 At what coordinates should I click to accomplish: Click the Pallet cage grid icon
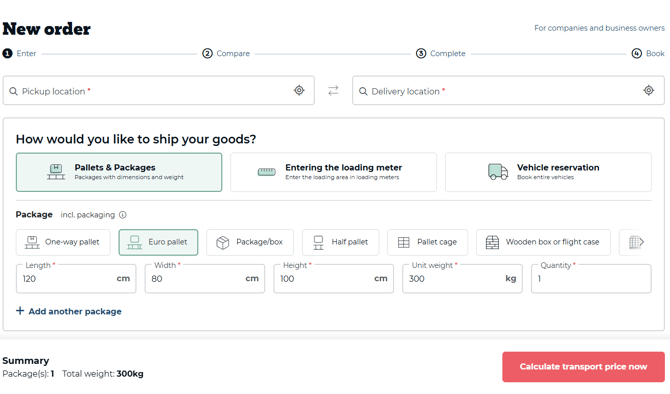coord(404,242)
